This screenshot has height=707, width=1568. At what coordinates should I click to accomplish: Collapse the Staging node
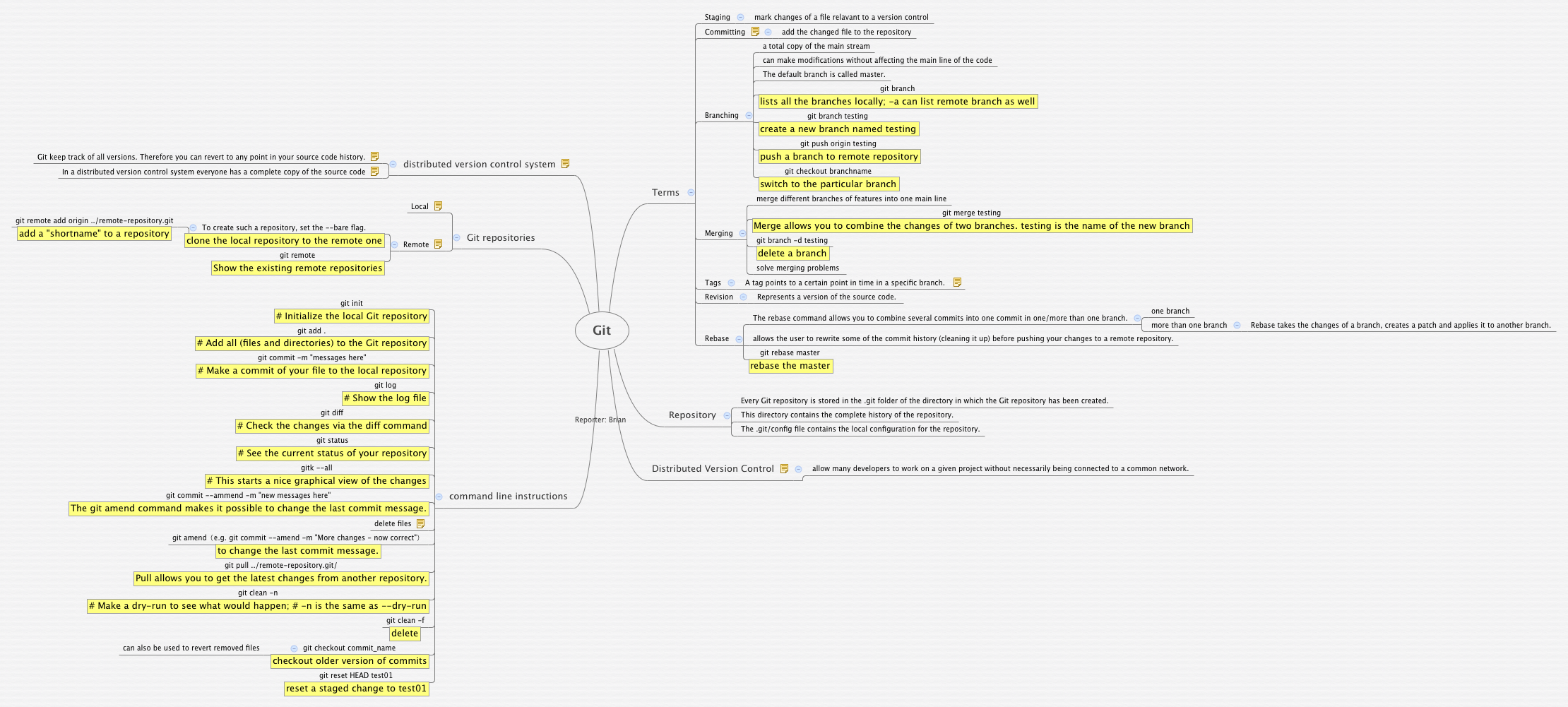click(739, 16)
